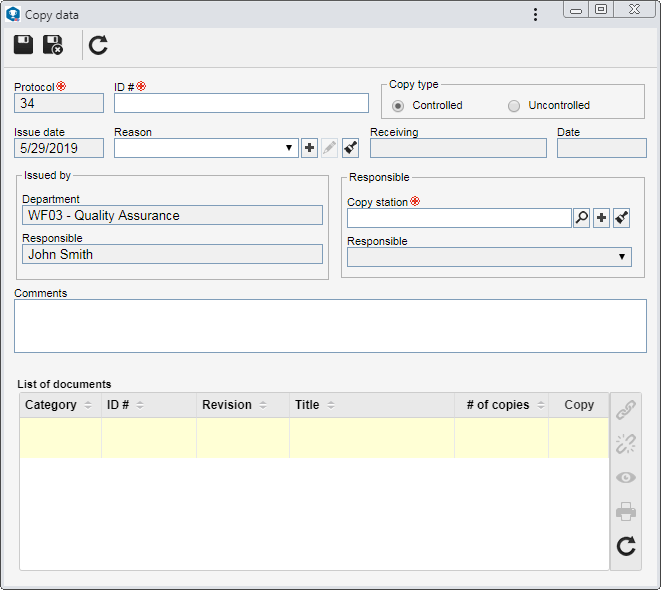
Task: Sort documents by # of copies column
Action: [541, 405]
